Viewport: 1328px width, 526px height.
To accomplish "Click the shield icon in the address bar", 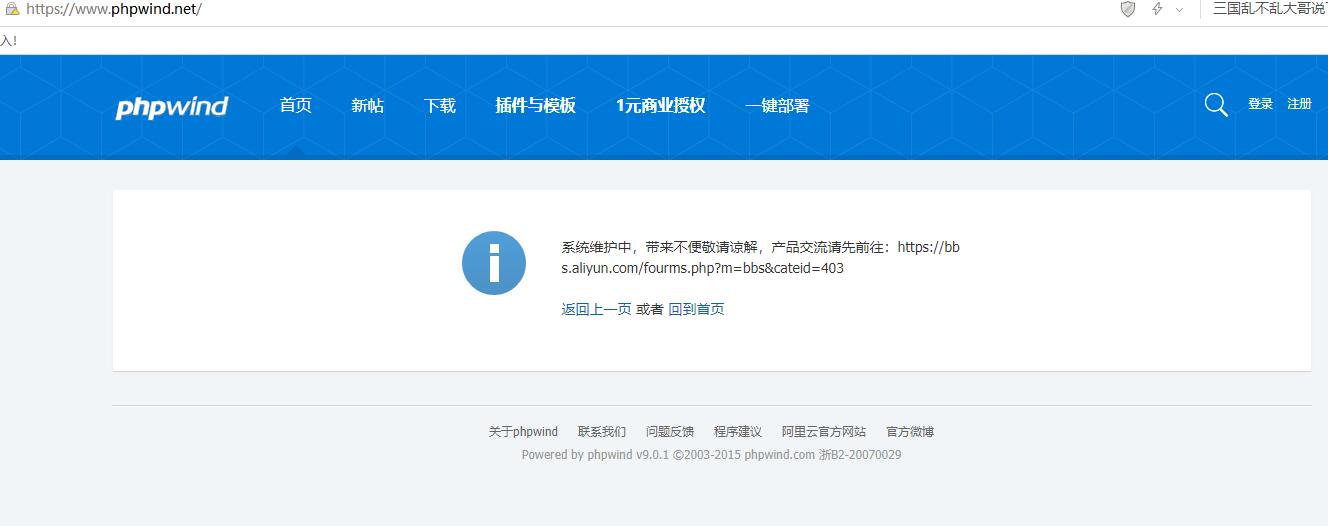I will (x=1128, y=9).
